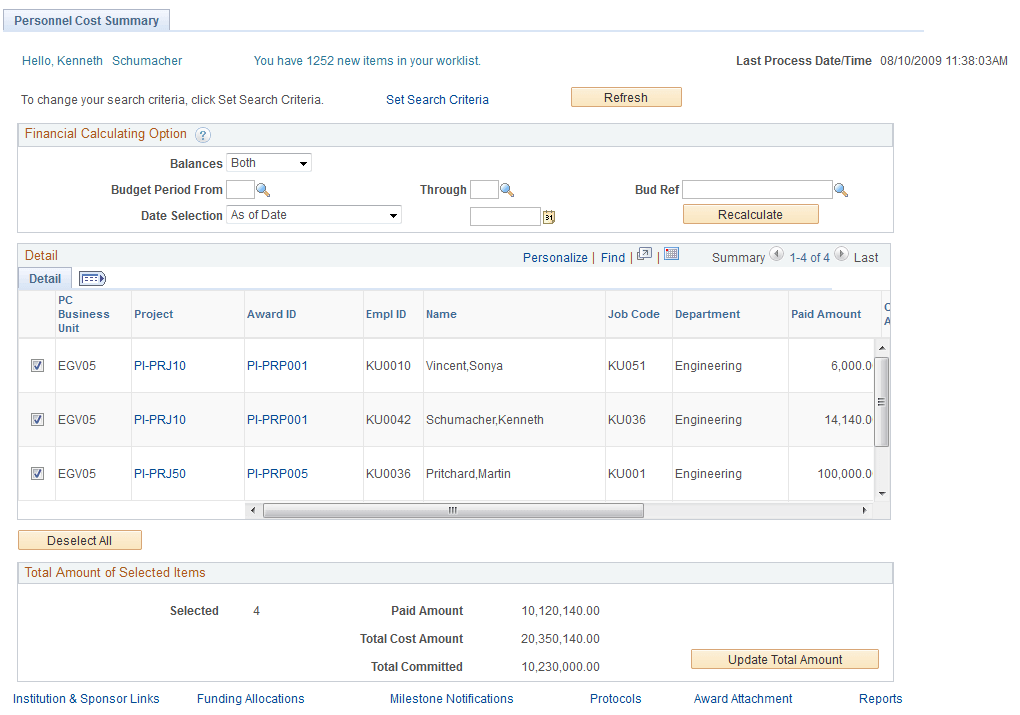Click the Financial Calculating Option help icon
1020x715 pixels.
(204, 134)
